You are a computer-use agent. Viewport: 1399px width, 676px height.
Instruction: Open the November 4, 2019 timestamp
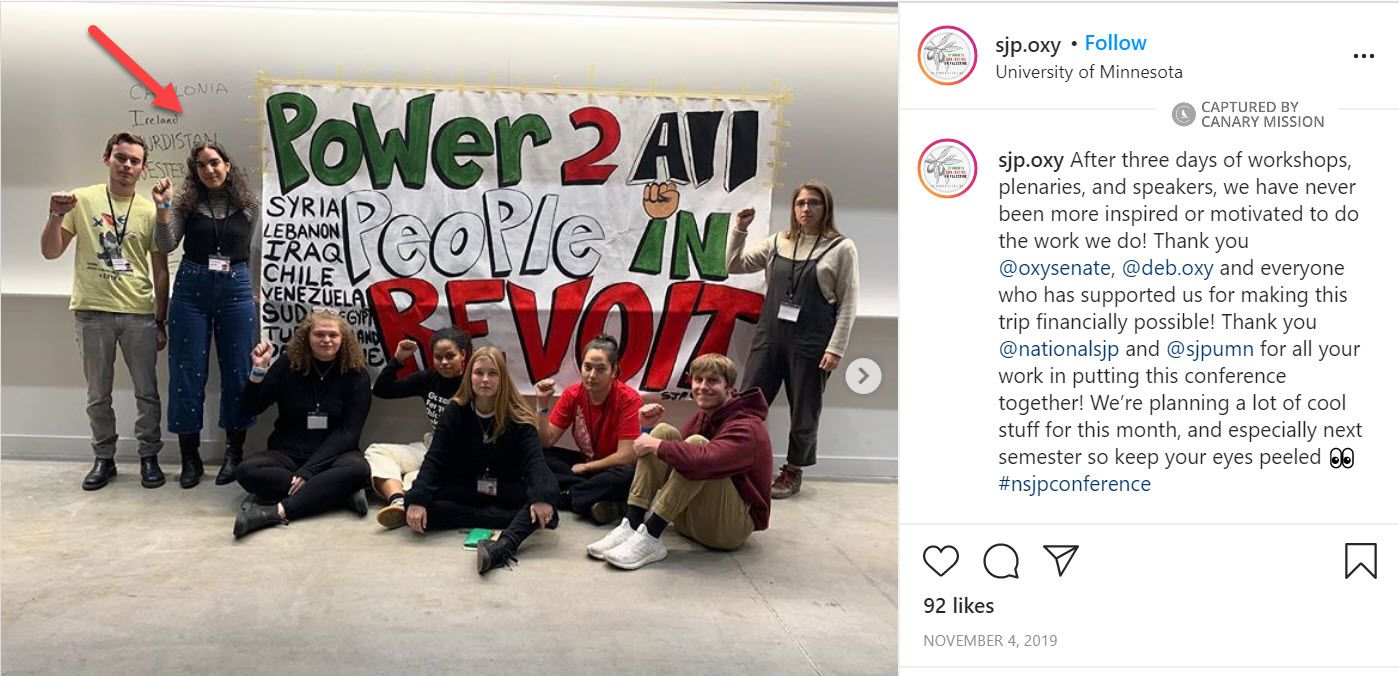(990, 640)
